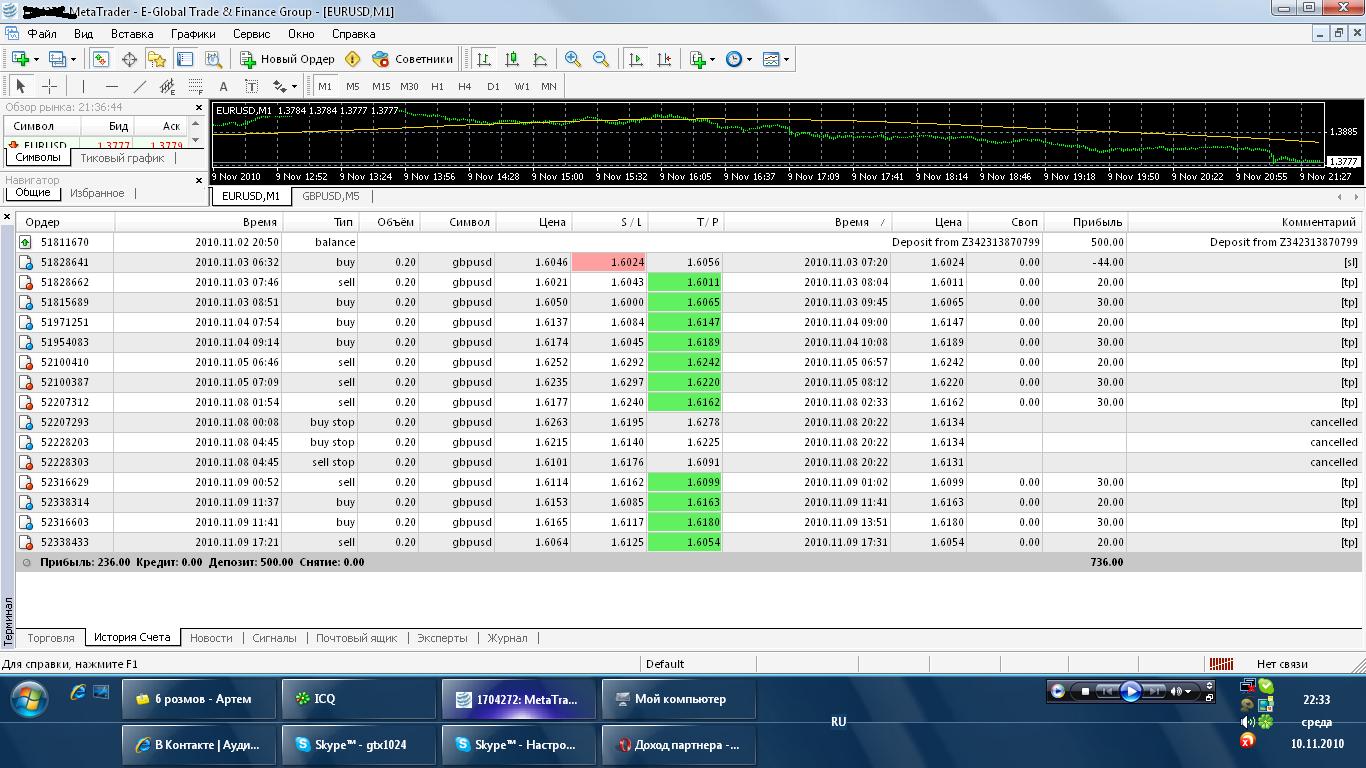
Task: Expand the new chart dropdown arrow
Action: (38, 59)
